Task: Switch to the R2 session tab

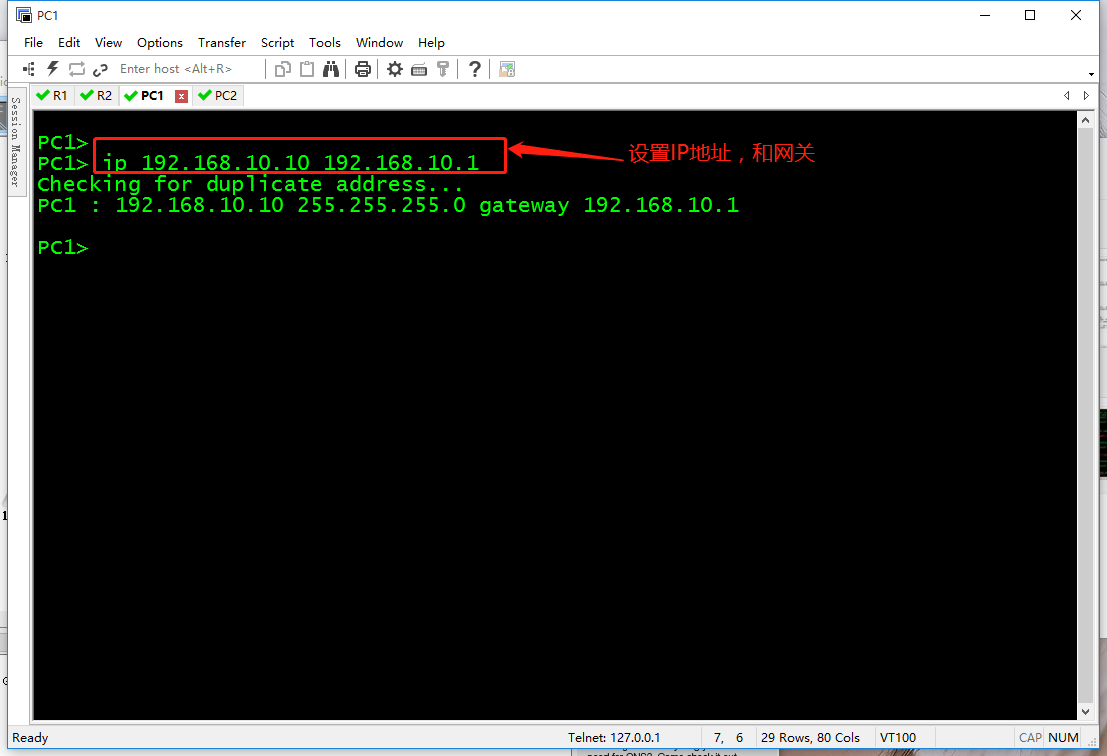Action: (x=97, y=95)
